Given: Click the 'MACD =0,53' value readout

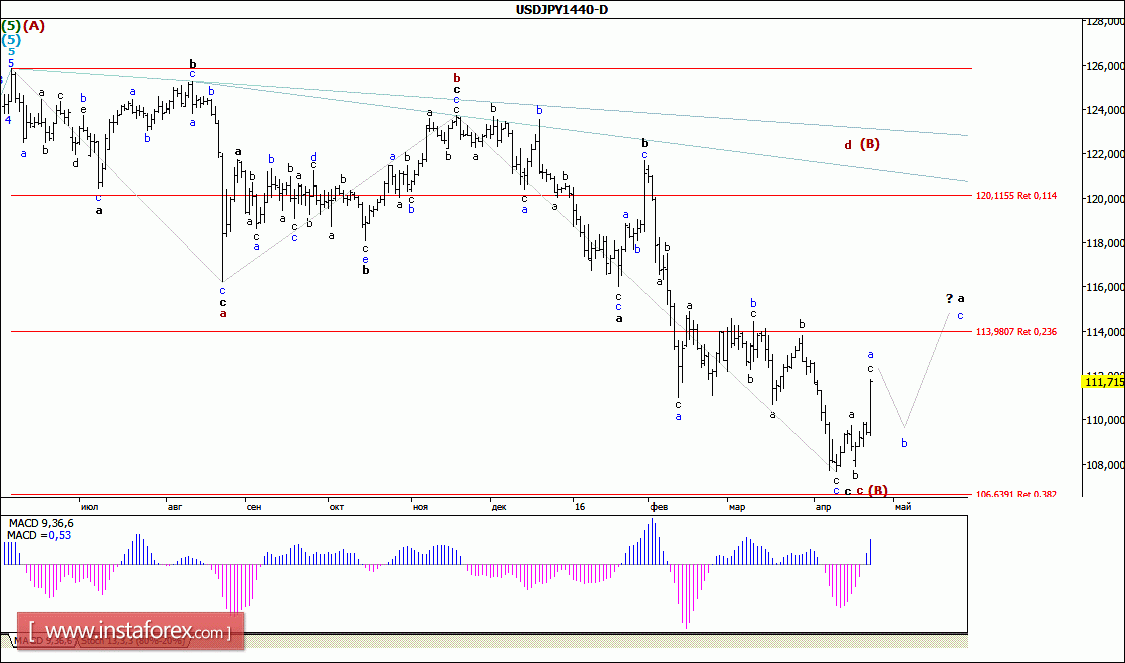Looking at the screenshot, I should pyautogui.click(x=39, y=535).
